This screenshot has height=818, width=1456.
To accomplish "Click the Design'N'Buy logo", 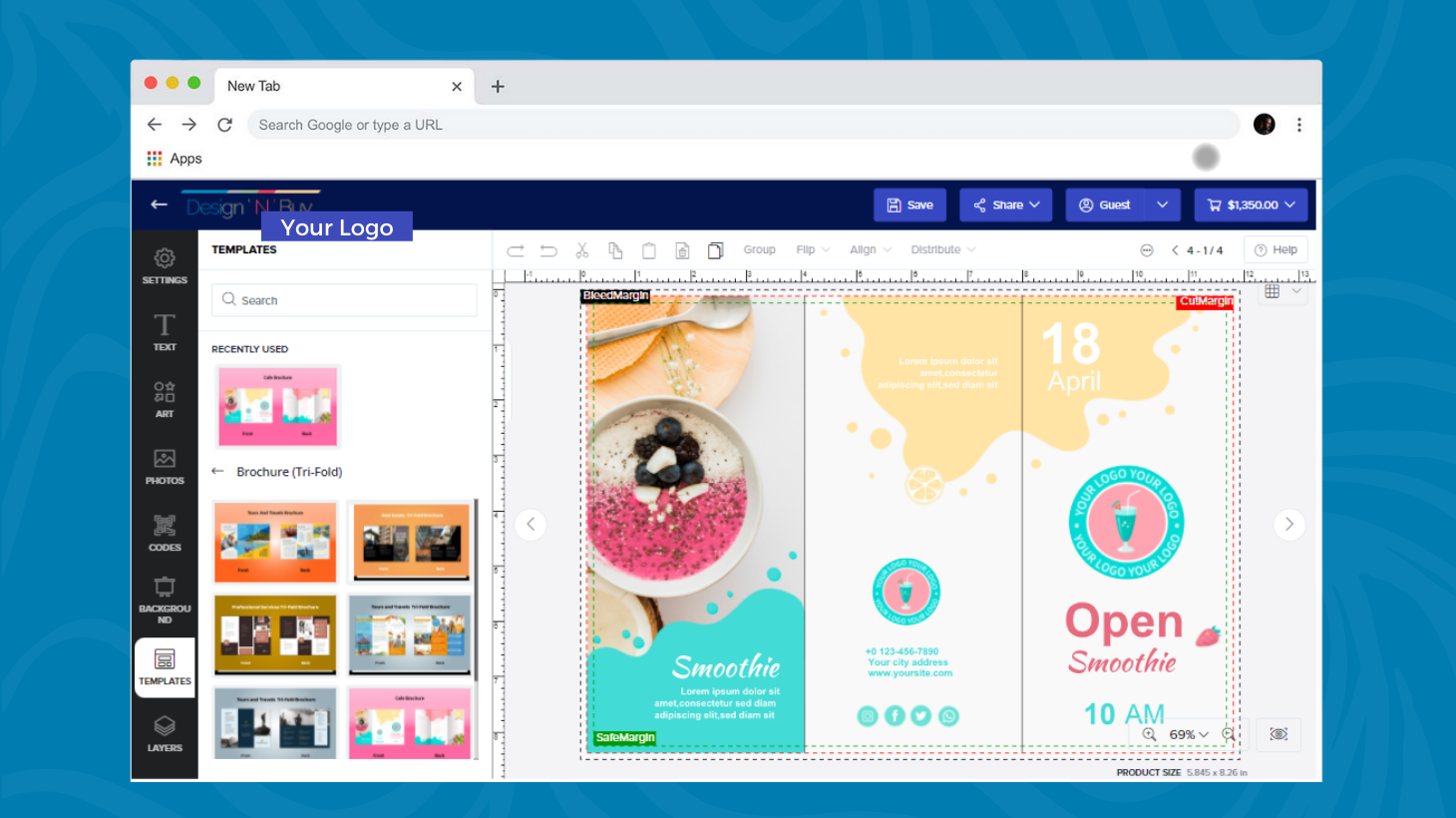I will tap(249, 206).
